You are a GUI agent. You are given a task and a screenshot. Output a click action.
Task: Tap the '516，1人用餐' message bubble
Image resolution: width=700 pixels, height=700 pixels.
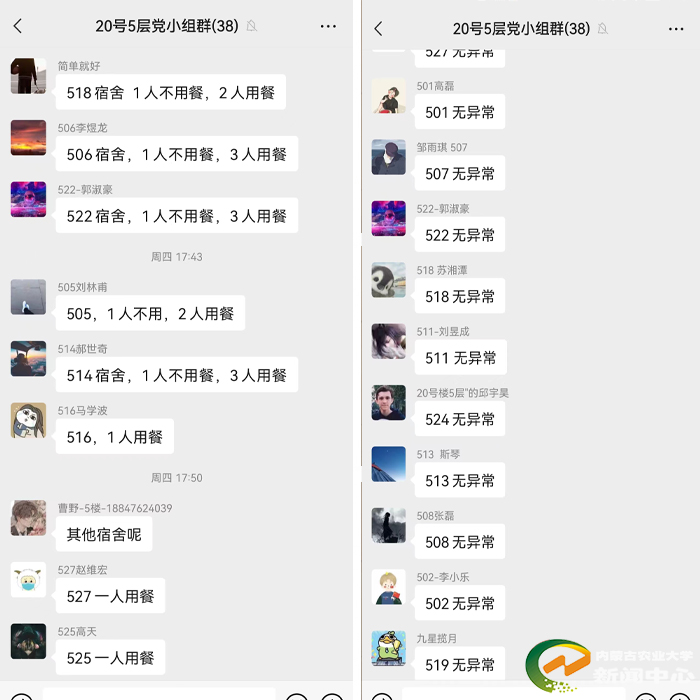coord(115,437)
